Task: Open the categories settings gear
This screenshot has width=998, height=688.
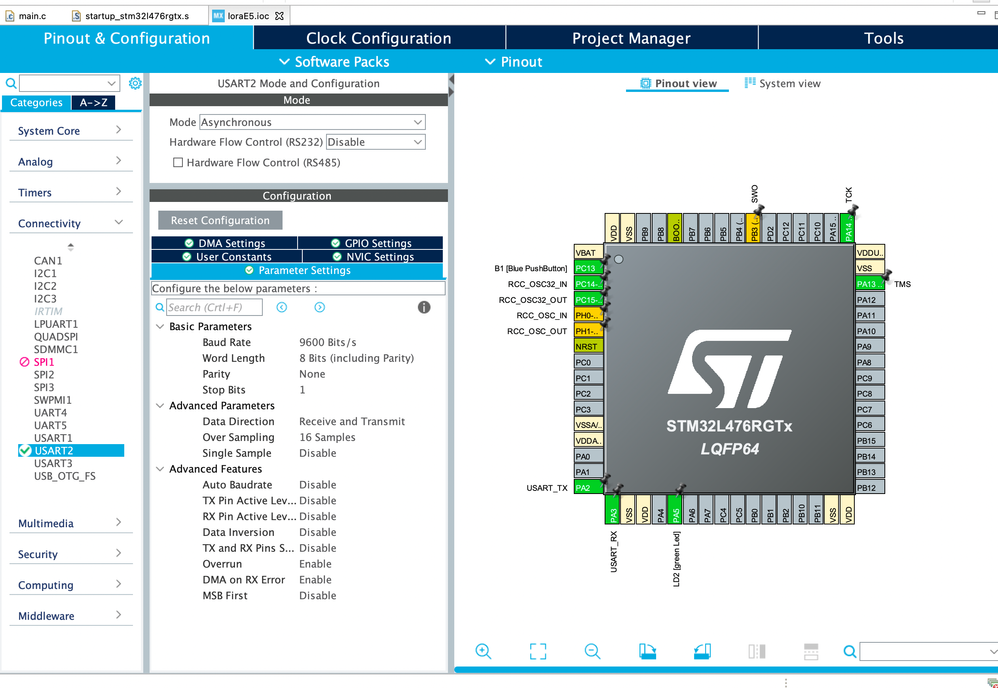Action: pos(135,83)
